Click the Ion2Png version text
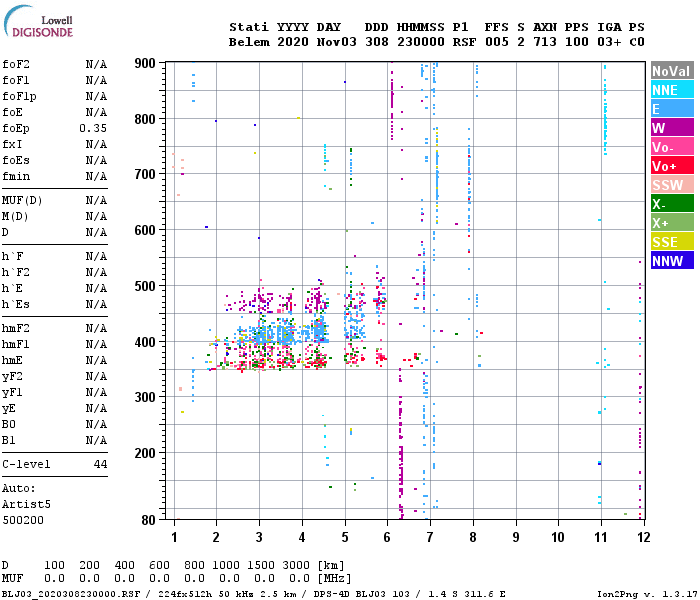The height and width of the screenshot is (600, 700). [647, 594]
